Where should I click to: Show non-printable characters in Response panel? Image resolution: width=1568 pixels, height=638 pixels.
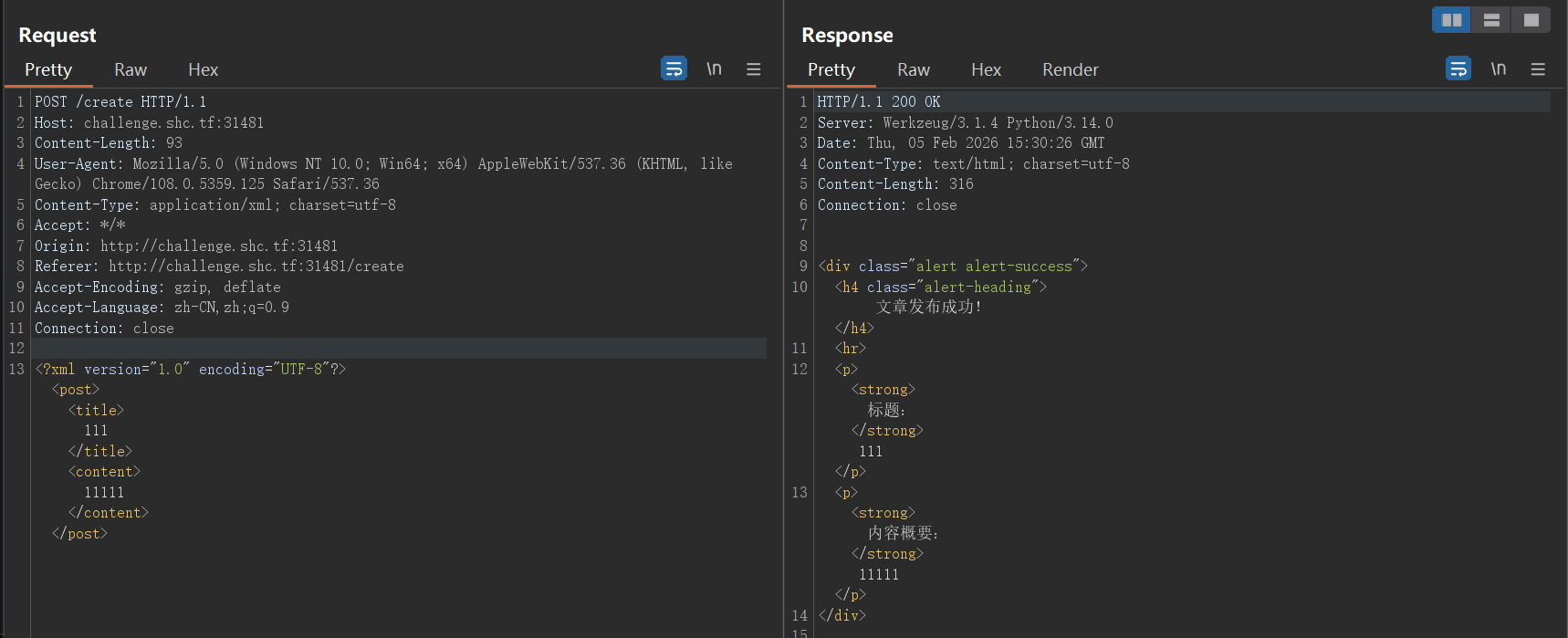[1498, 68]
